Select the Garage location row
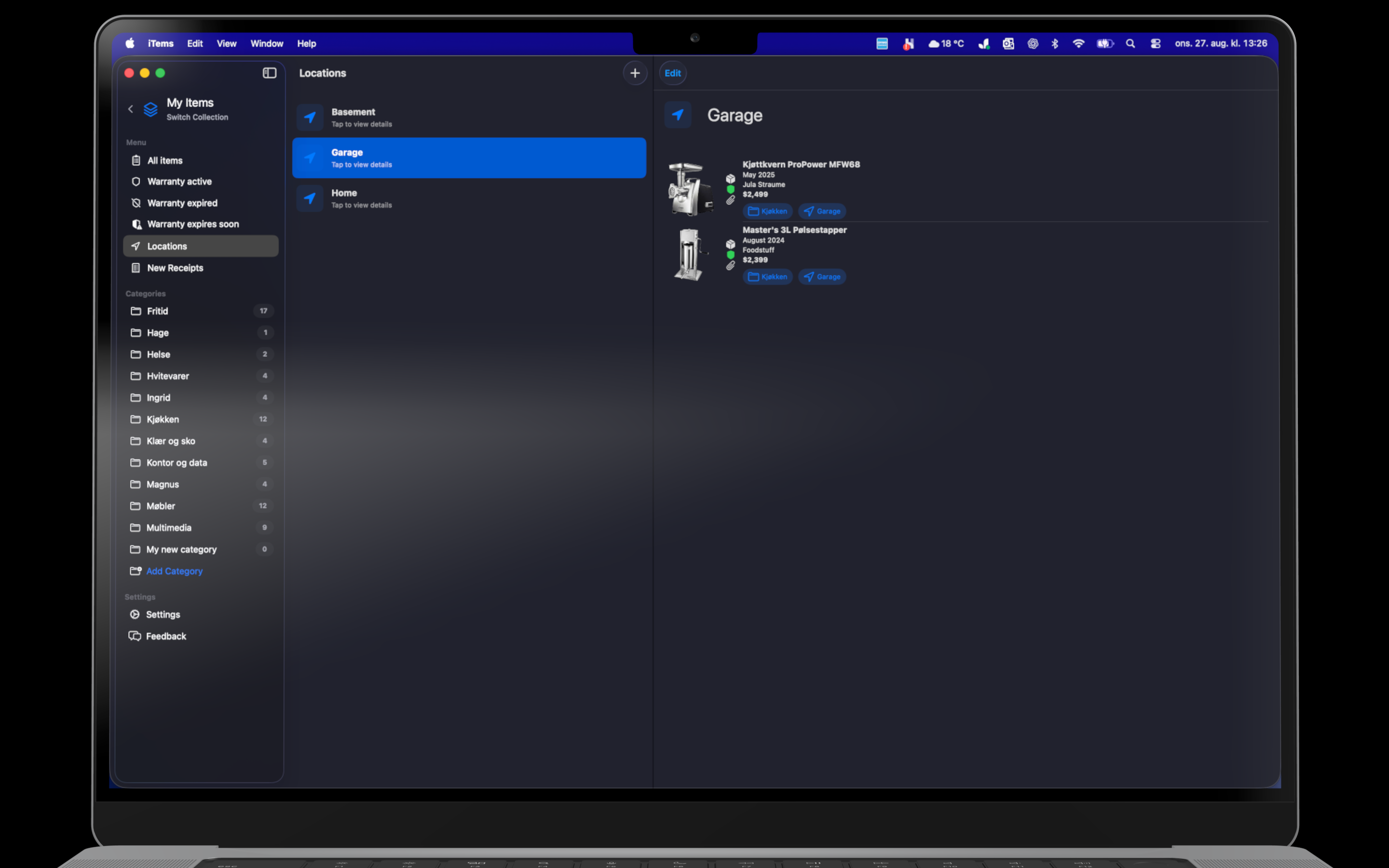Image resolution: width=1389 pixels, height=868 pixels. coord(469,158)
